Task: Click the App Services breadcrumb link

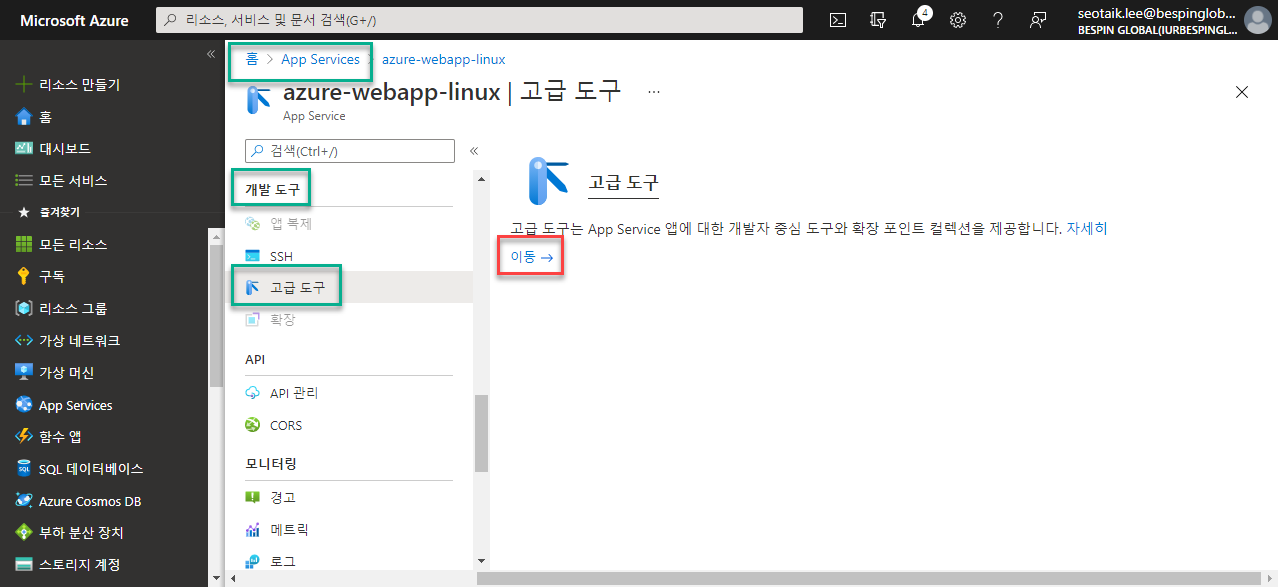Action: (x=320, y=59)
